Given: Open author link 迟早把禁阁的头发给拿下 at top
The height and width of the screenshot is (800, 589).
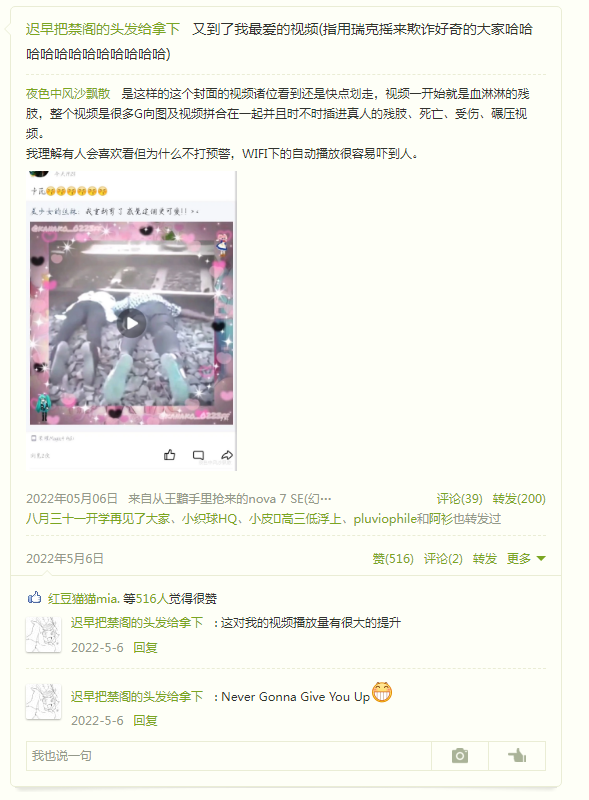Looking at the screenshot, I should pyautogui.click(x=103, y=29).
